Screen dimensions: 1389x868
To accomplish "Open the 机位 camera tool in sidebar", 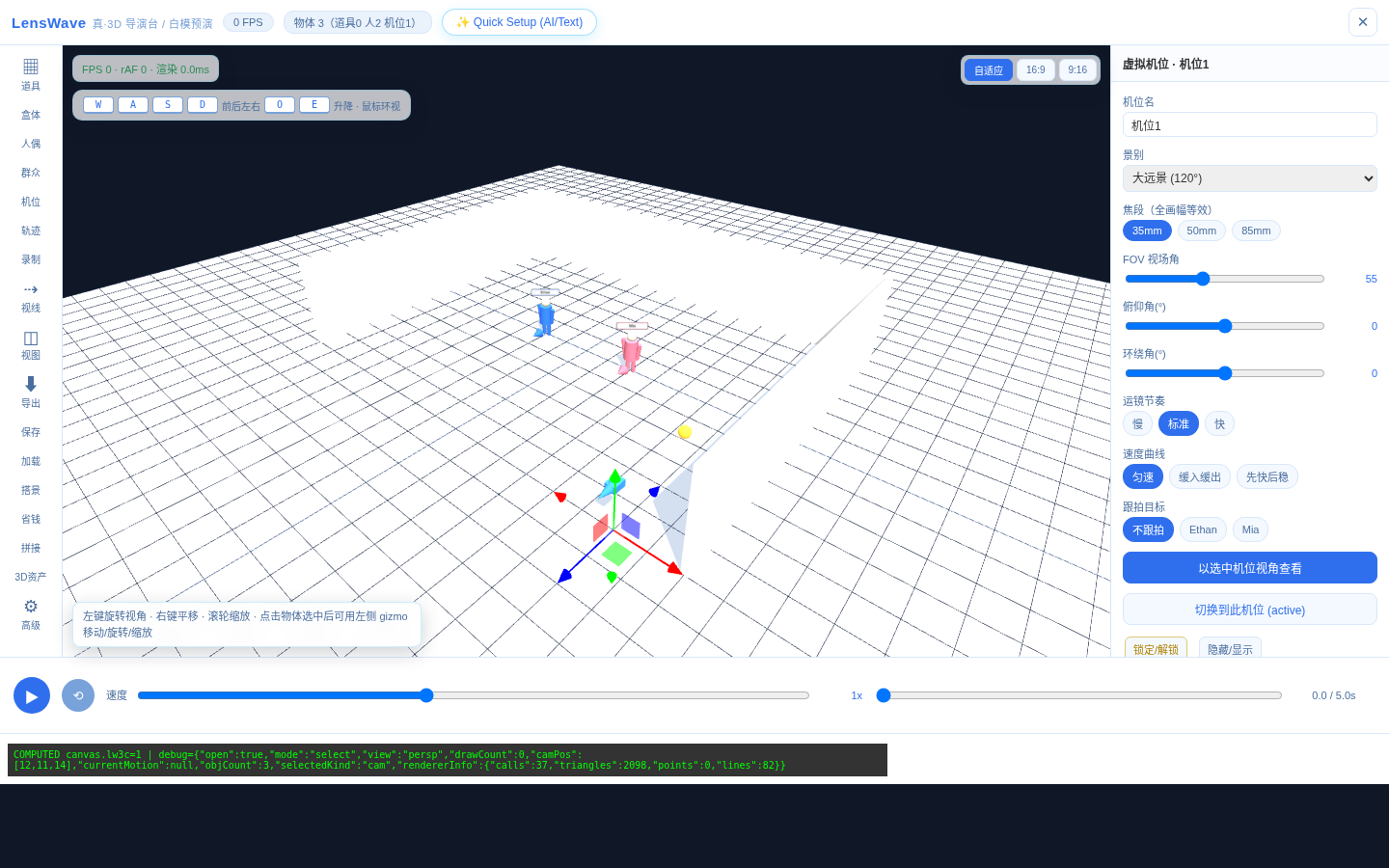I will pos(31,202).
